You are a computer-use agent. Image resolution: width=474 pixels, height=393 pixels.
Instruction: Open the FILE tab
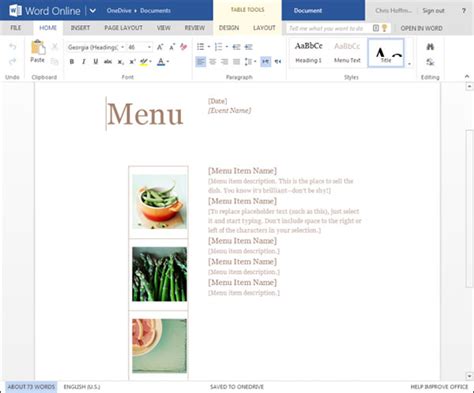tap(16, 28)
